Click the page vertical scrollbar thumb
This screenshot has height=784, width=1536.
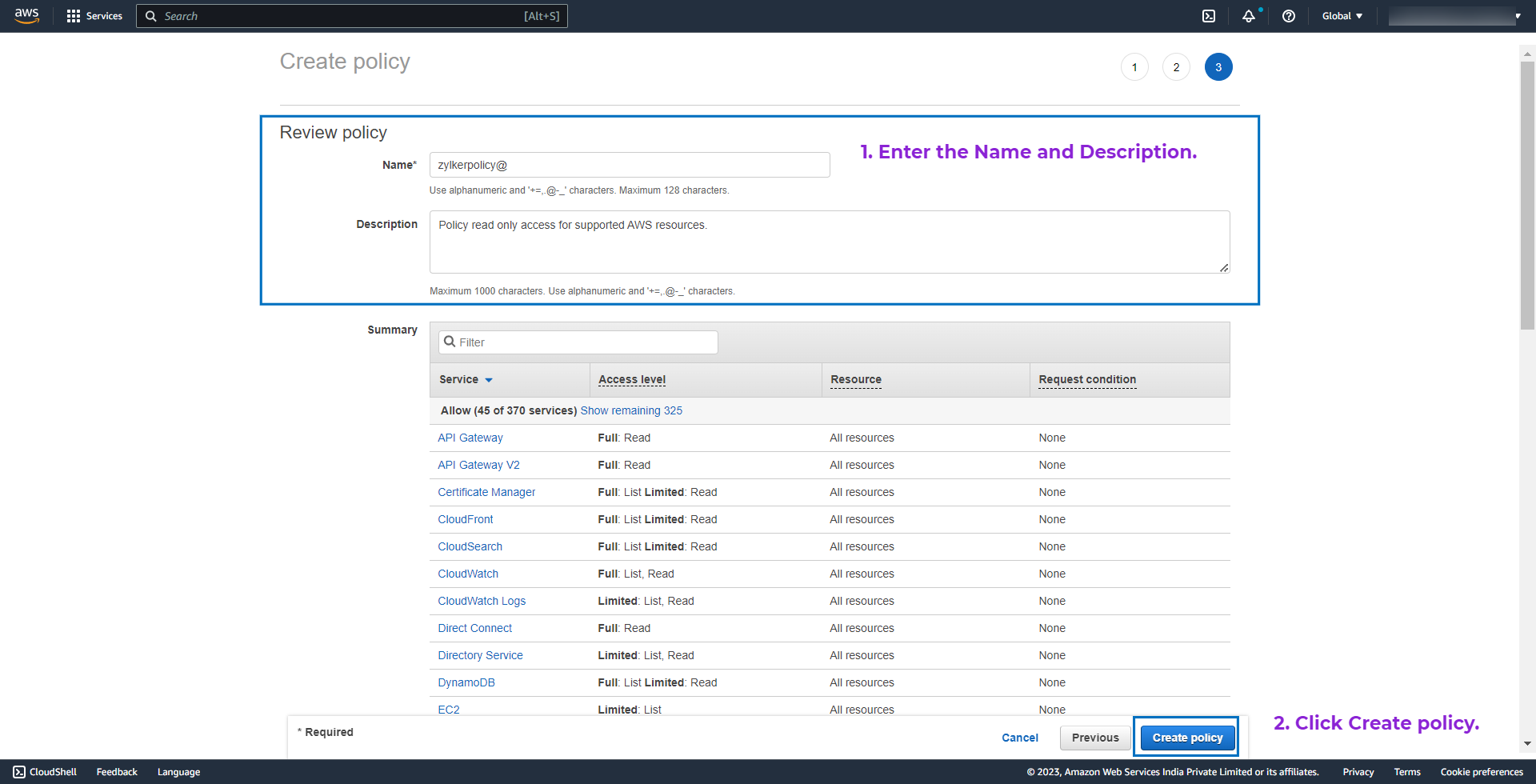tap(1527, 194)
